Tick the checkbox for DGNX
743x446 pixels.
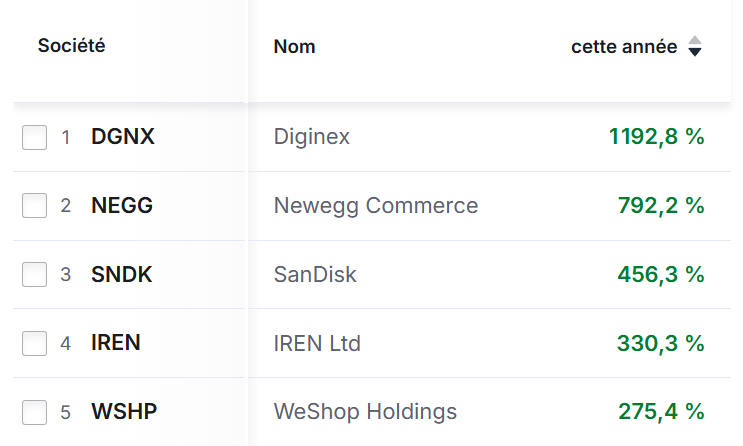(35, 137)
